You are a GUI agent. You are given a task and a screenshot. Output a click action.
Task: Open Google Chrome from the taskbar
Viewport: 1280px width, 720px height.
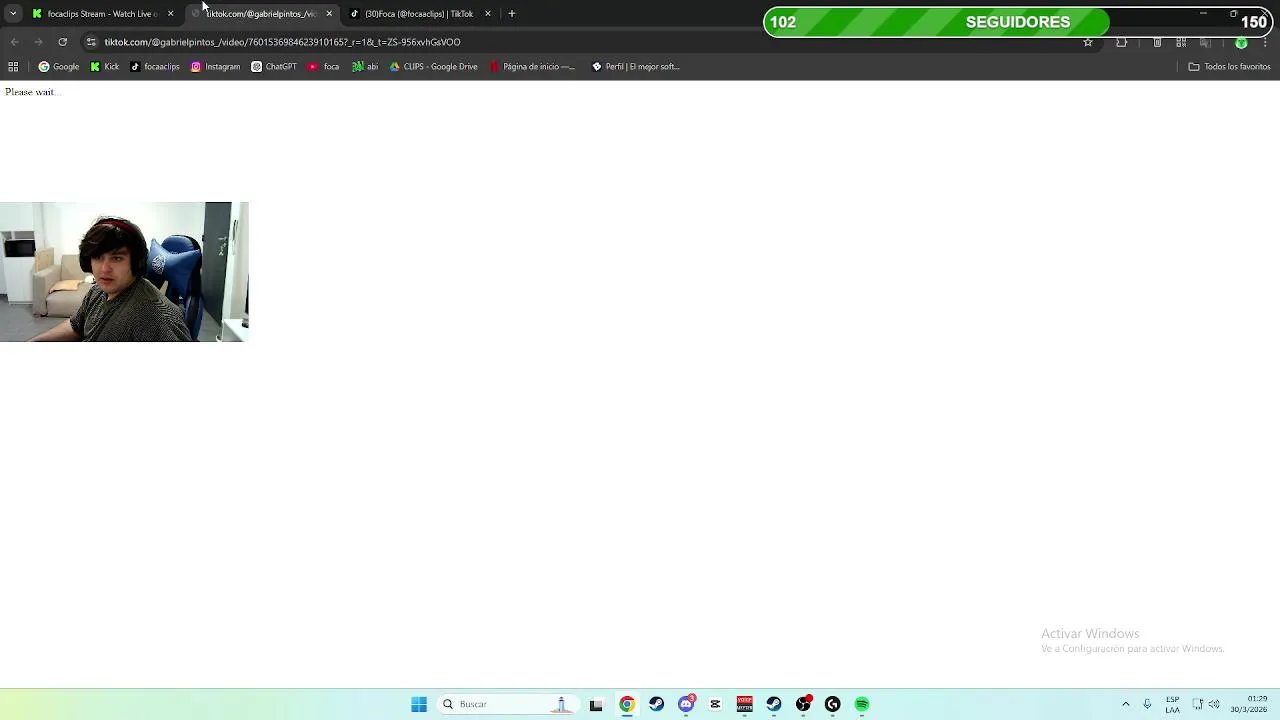(x=626, y=704)
